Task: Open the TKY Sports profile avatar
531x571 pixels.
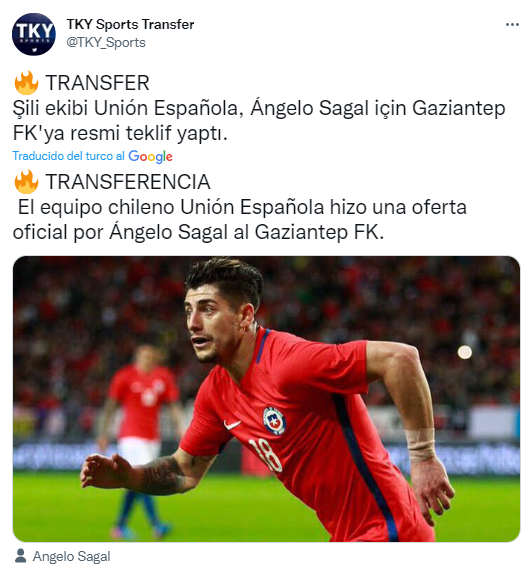Action: [x=34, y=34]
